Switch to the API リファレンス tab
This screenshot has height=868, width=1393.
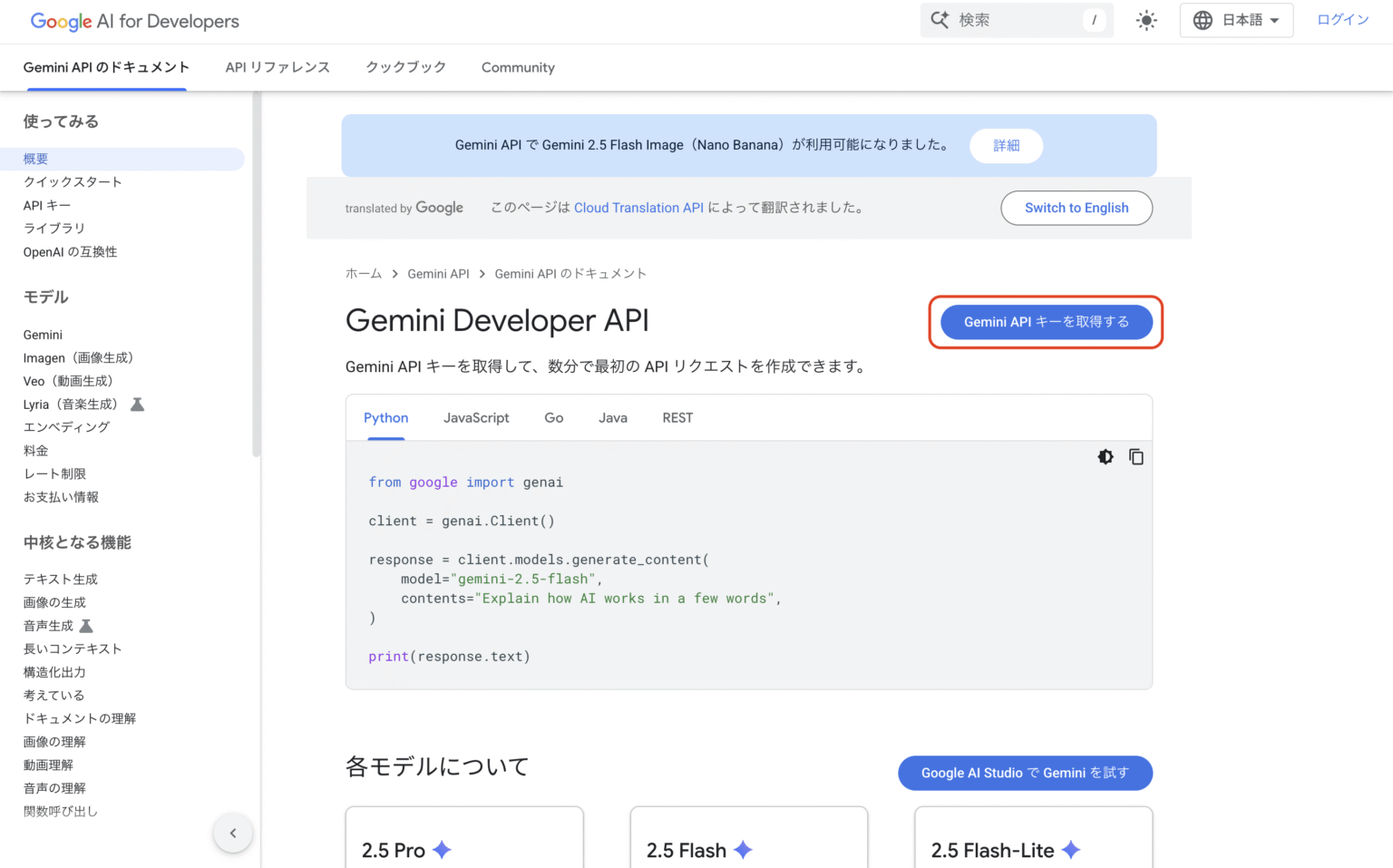coord(278,67)
